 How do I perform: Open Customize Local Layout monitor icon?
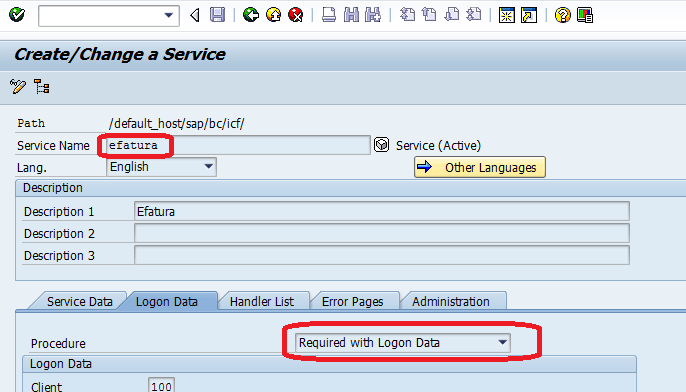click(585, 15)
